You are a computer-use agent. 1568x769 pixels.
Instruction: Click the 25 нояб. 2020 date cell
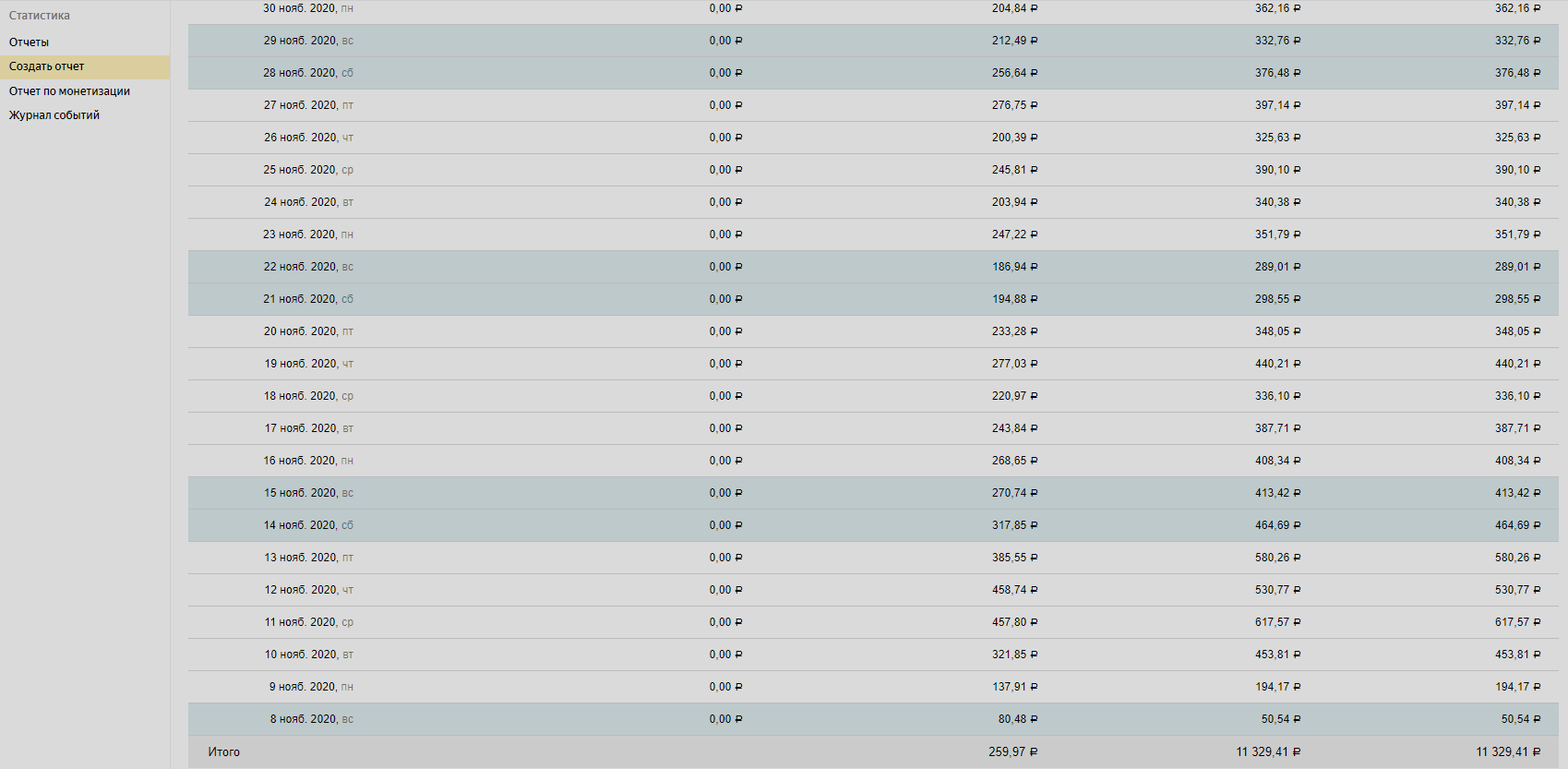click(308, 170)
